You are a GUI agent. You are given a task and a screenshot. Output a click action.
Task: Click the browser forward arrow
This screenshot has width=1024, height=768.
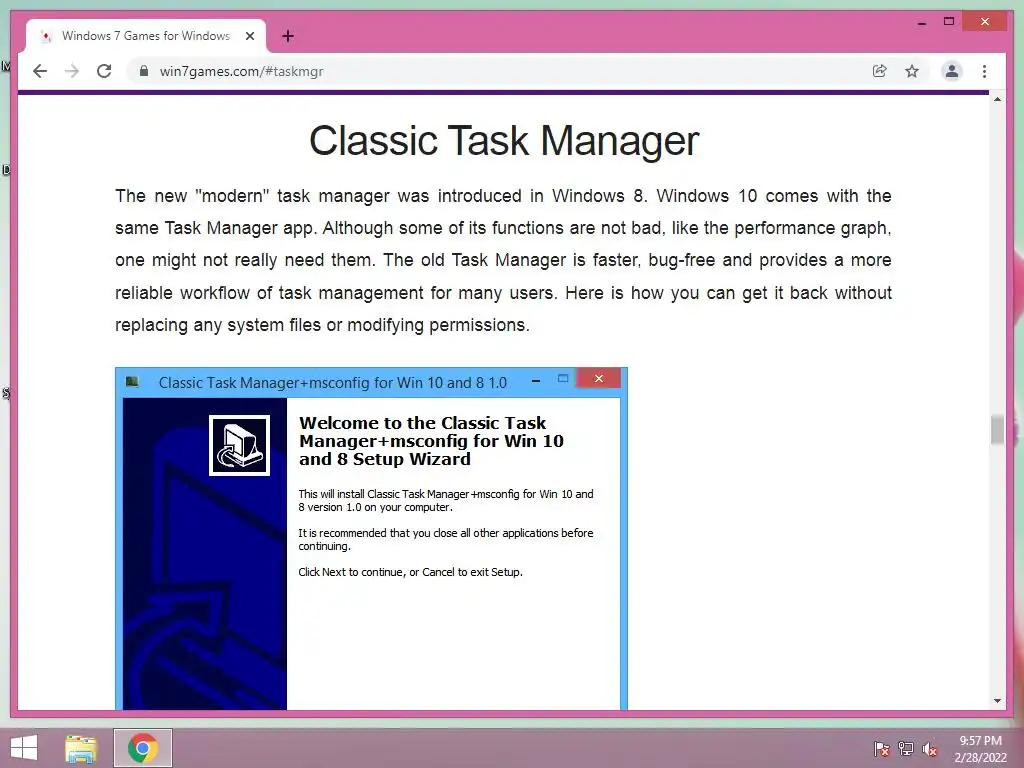72,71
